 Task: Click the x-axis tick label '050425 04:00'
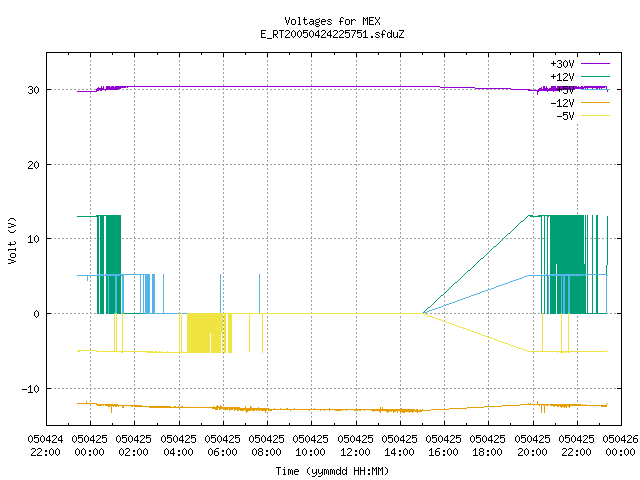click(x=178, y=446)
